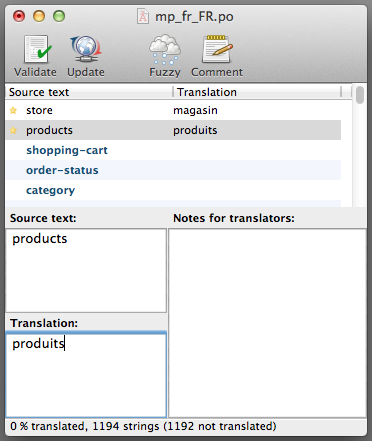Click the status bar translation count text

click(143, 426)
